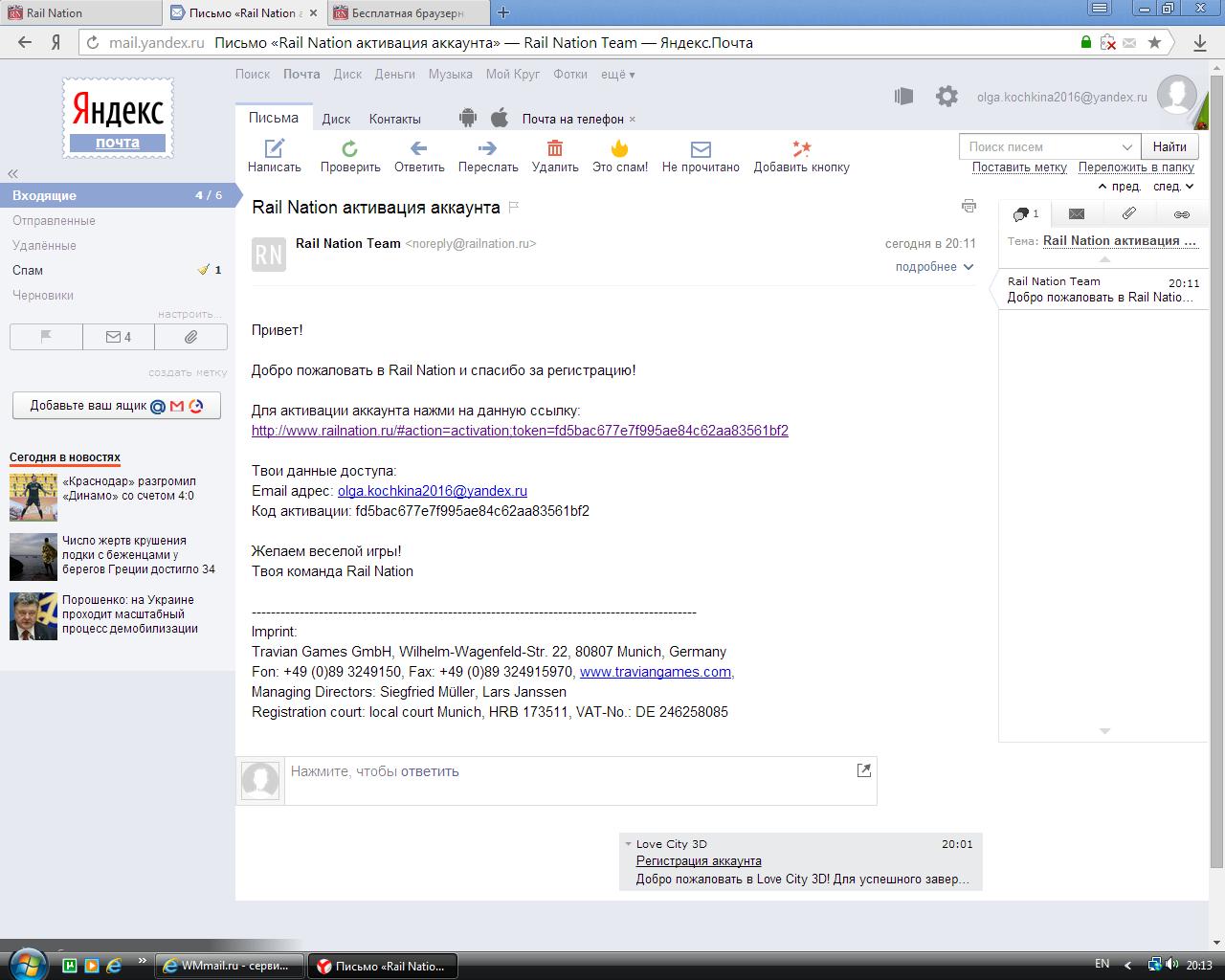Viewport: 1225px width, 980px height.
Task: Click the Windows Start button
Action: click(x=26, y=963)
